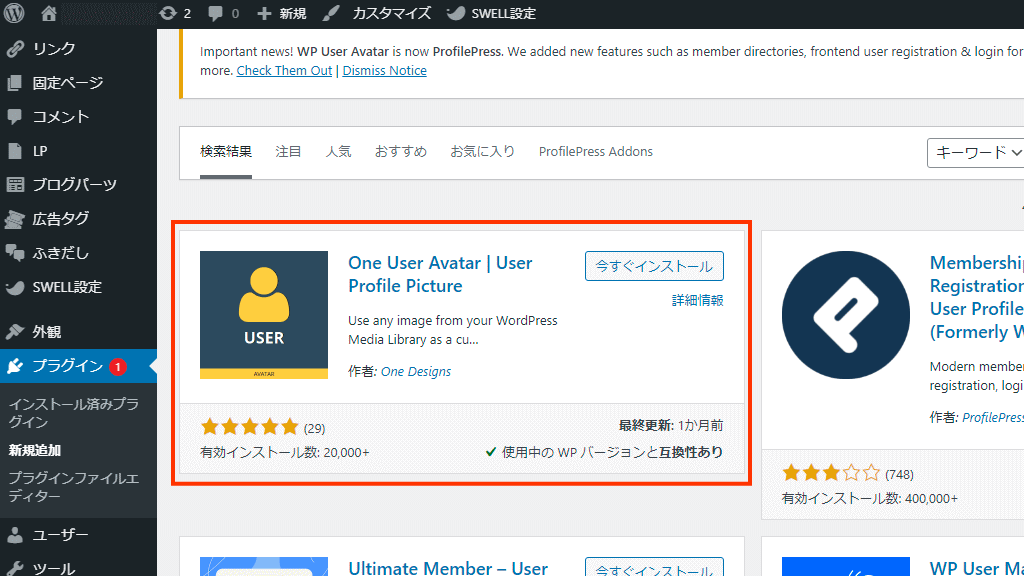Screen dimensions: 1024x576
Task: Open the キーワード search type dropdown
Action: pos(975,153)
